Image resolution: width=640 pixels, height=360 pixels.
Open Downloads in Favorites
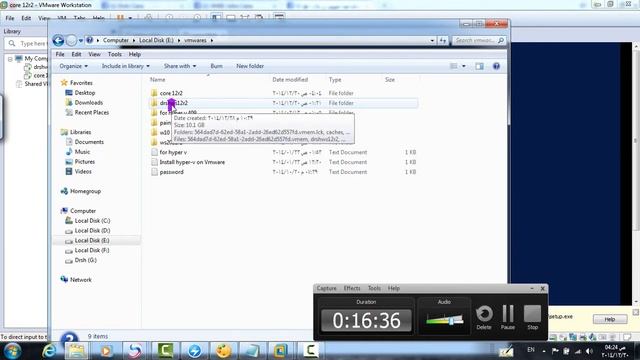pos(89,102)
